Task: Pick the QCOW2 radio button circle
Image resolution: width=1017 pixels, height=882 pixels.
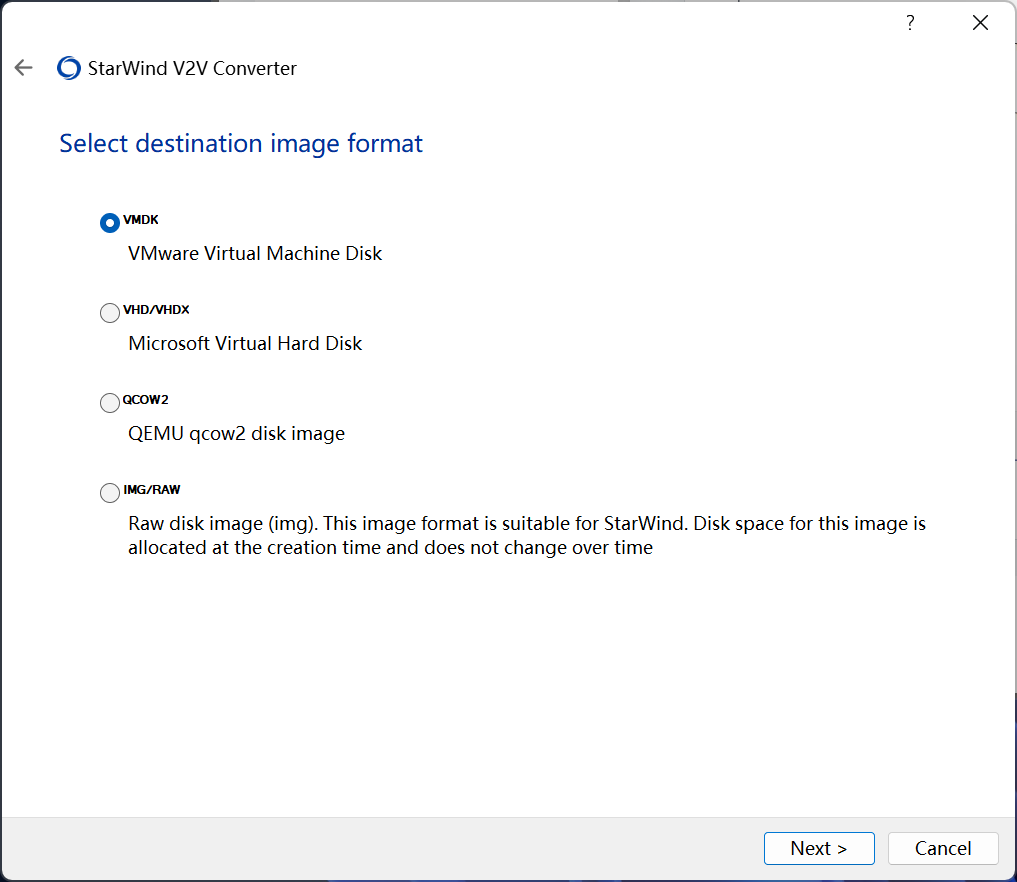Action: point(110,403)
